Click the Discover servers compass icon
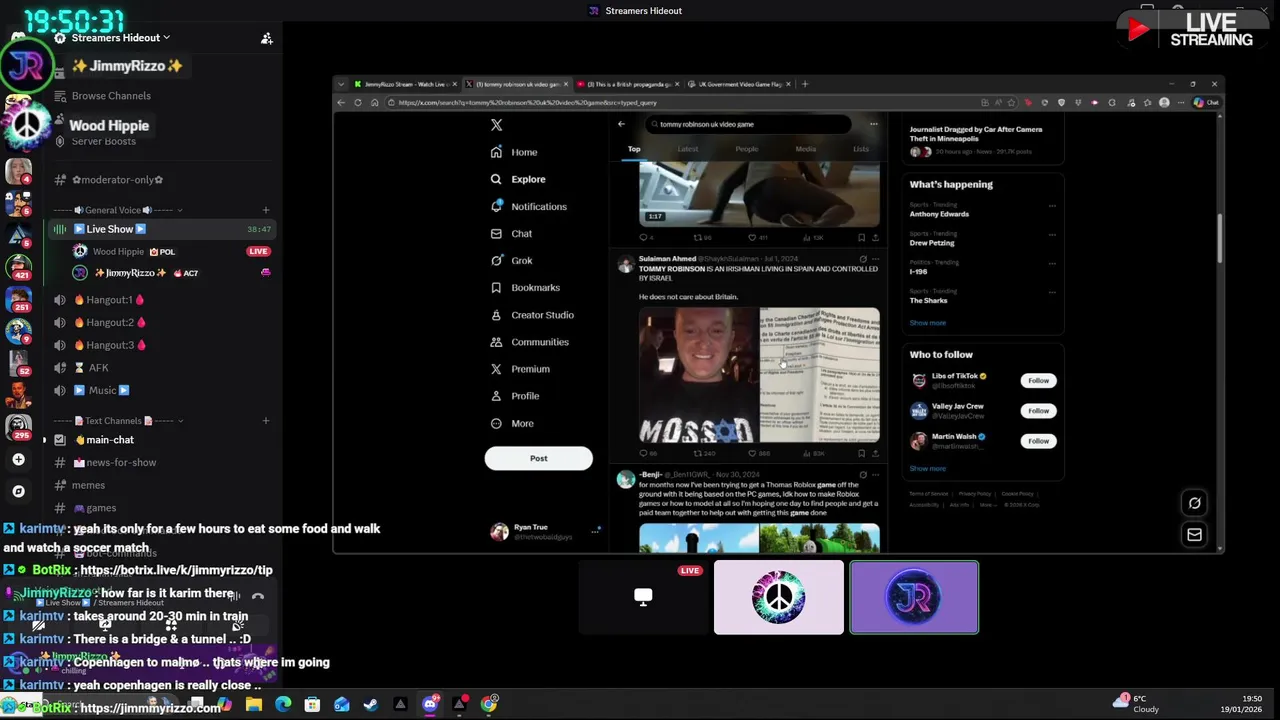1280x720 pixels. coord(18,491)
